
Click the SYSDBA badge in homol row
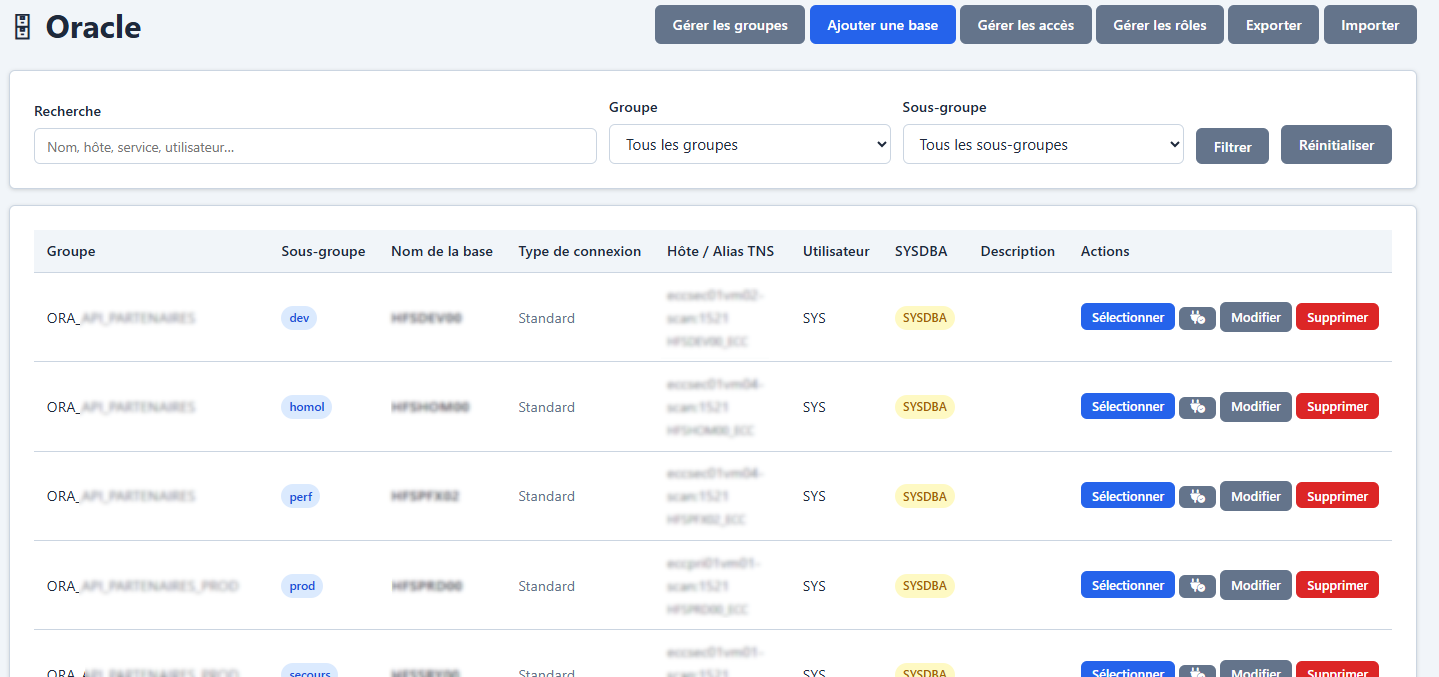pyautogui.click(x=925, y=407)
